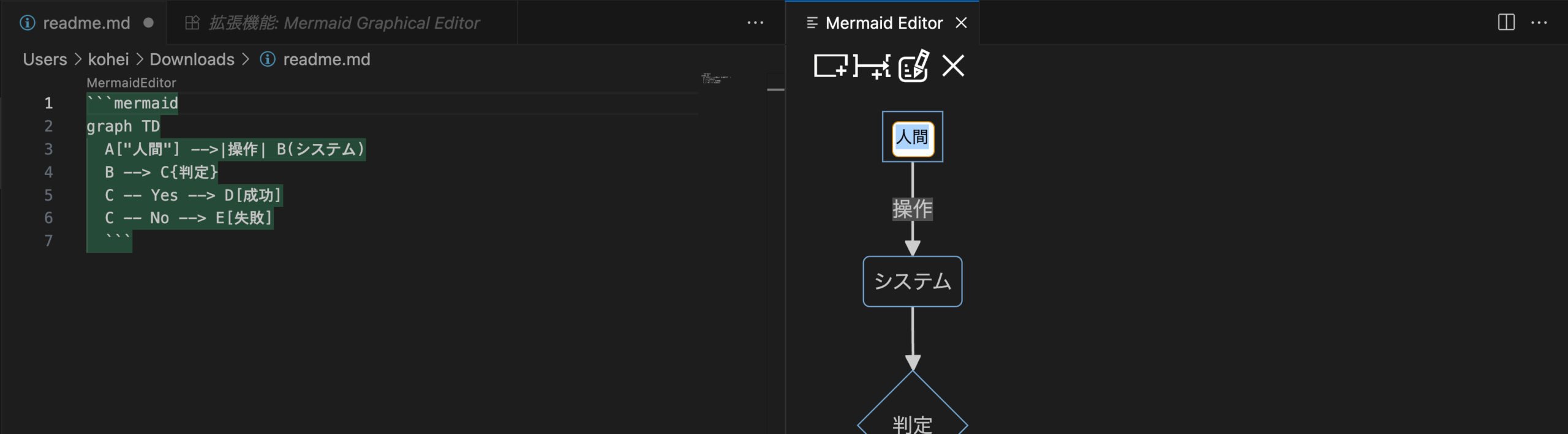Click the breadcrumb chevron after Downloads
Viewport: 1568px width, 434px height.
point(246,59)
